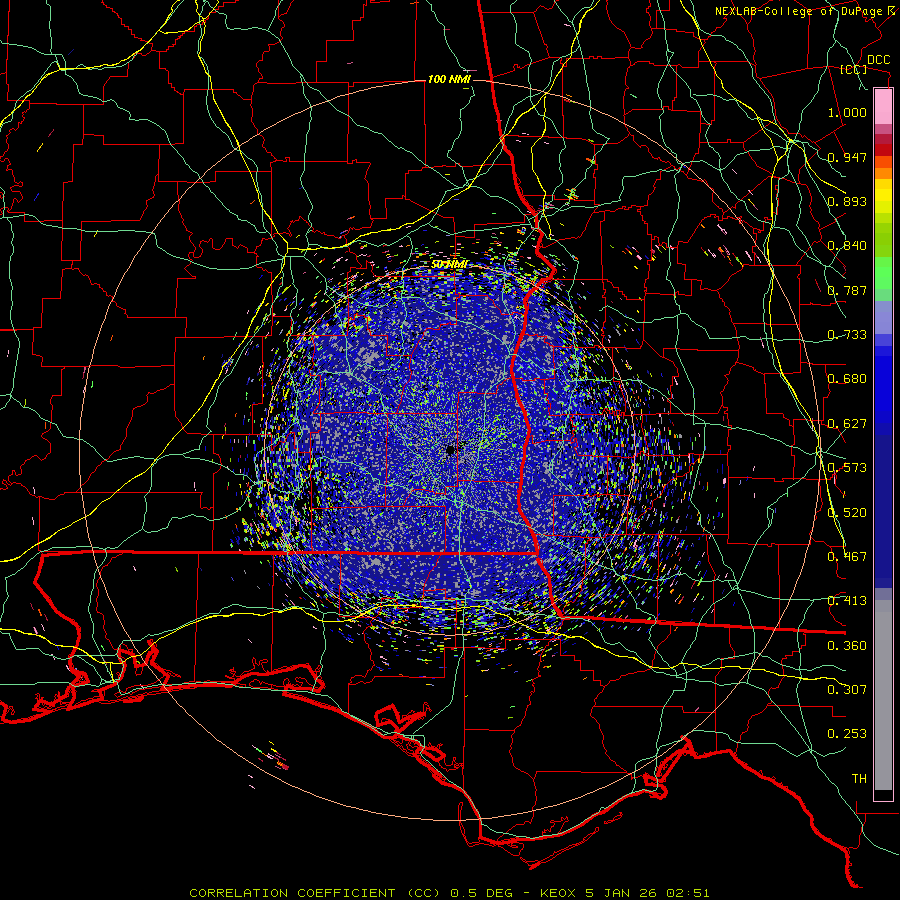Screen dimensions: 900x900
Task: Select the 0.787 scale value
Action: pyautogui.click(x=847, y=290)
